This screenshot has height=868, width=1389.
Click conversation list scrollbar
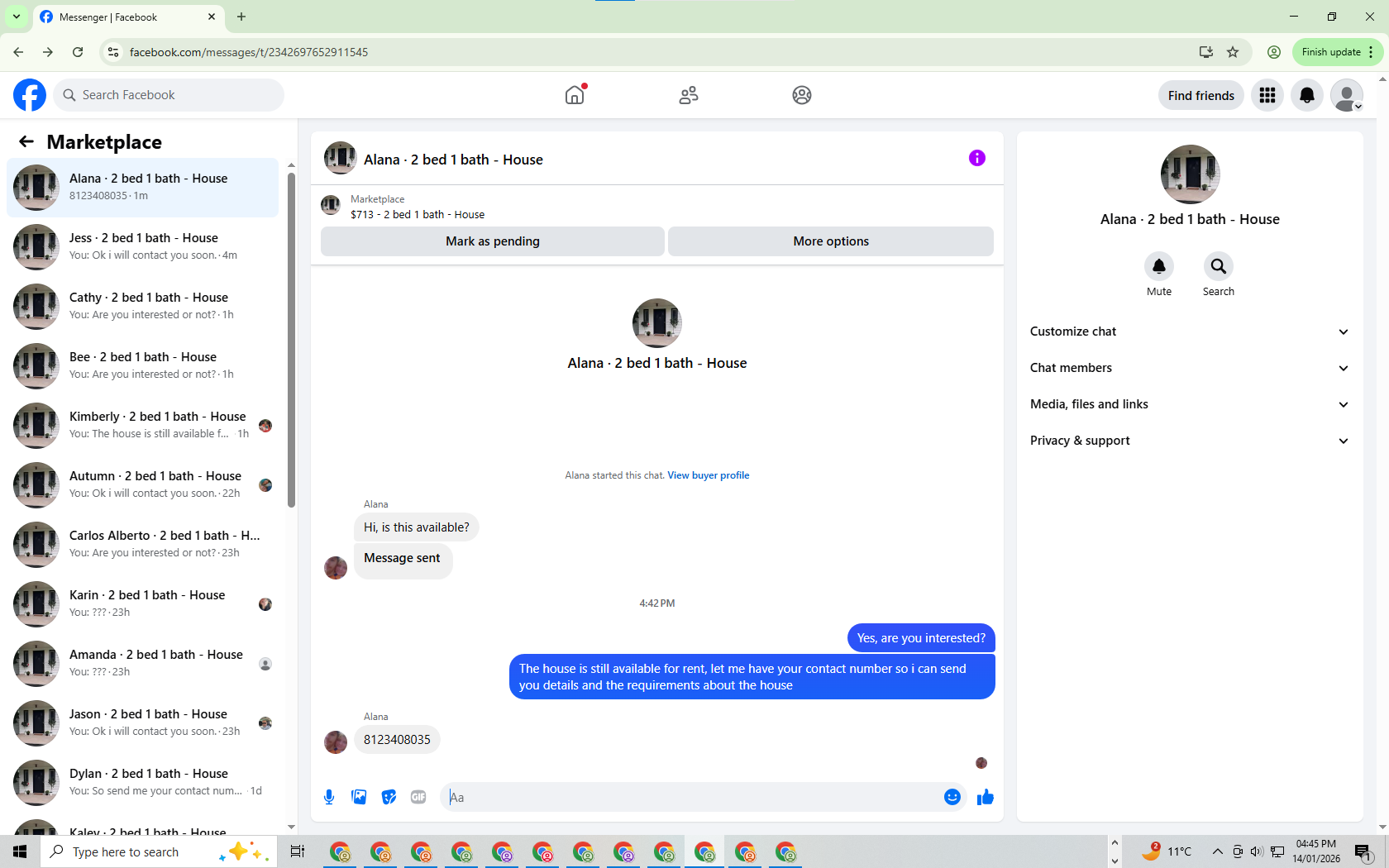(x=291, y=339)
